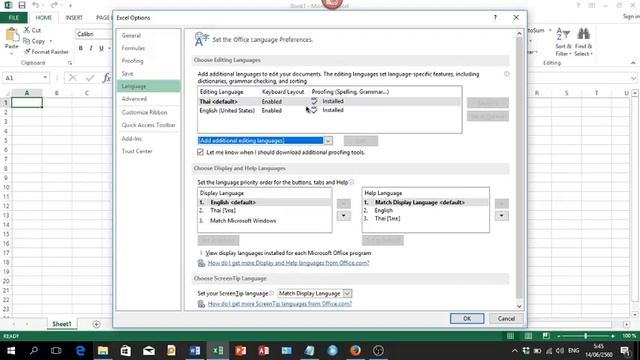The height and width of the screenshot is (360, 640).
Task: Click the Copy command in ribbon
Action: point(35,41)
